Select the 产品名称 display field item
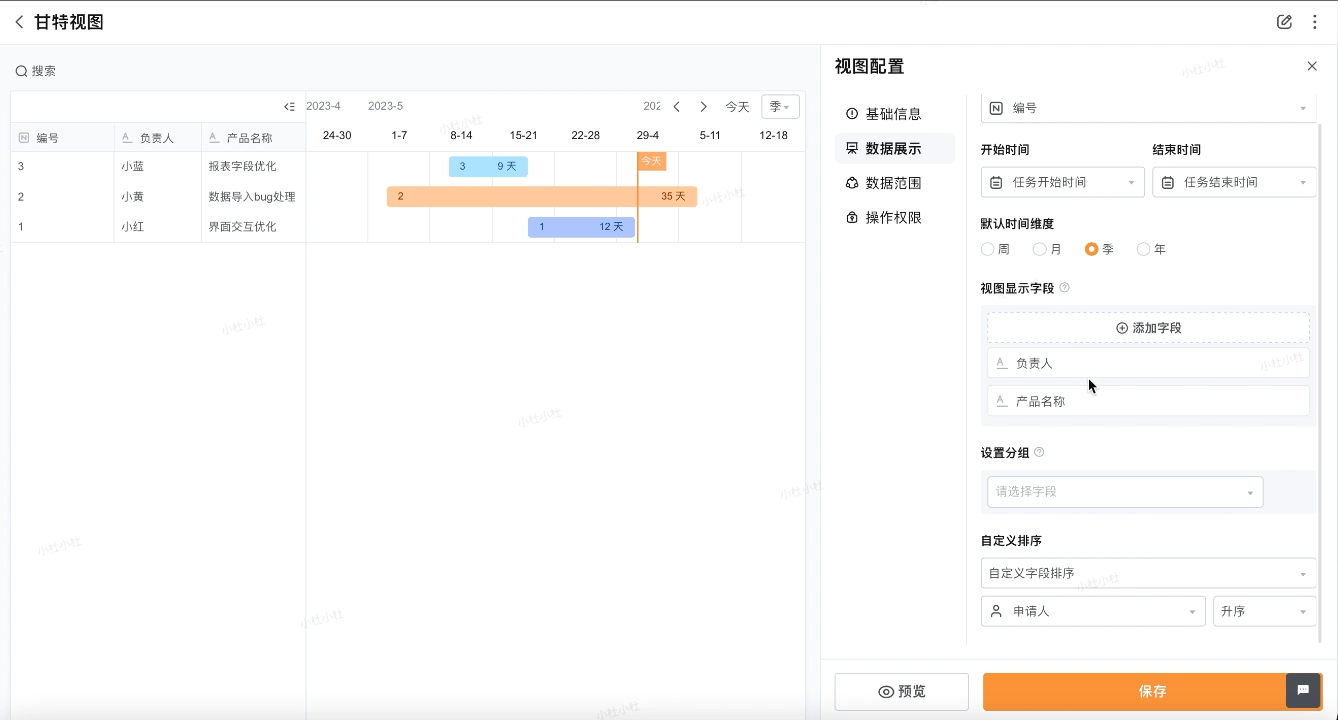Screen dimensions: 1338x720 1148,401
